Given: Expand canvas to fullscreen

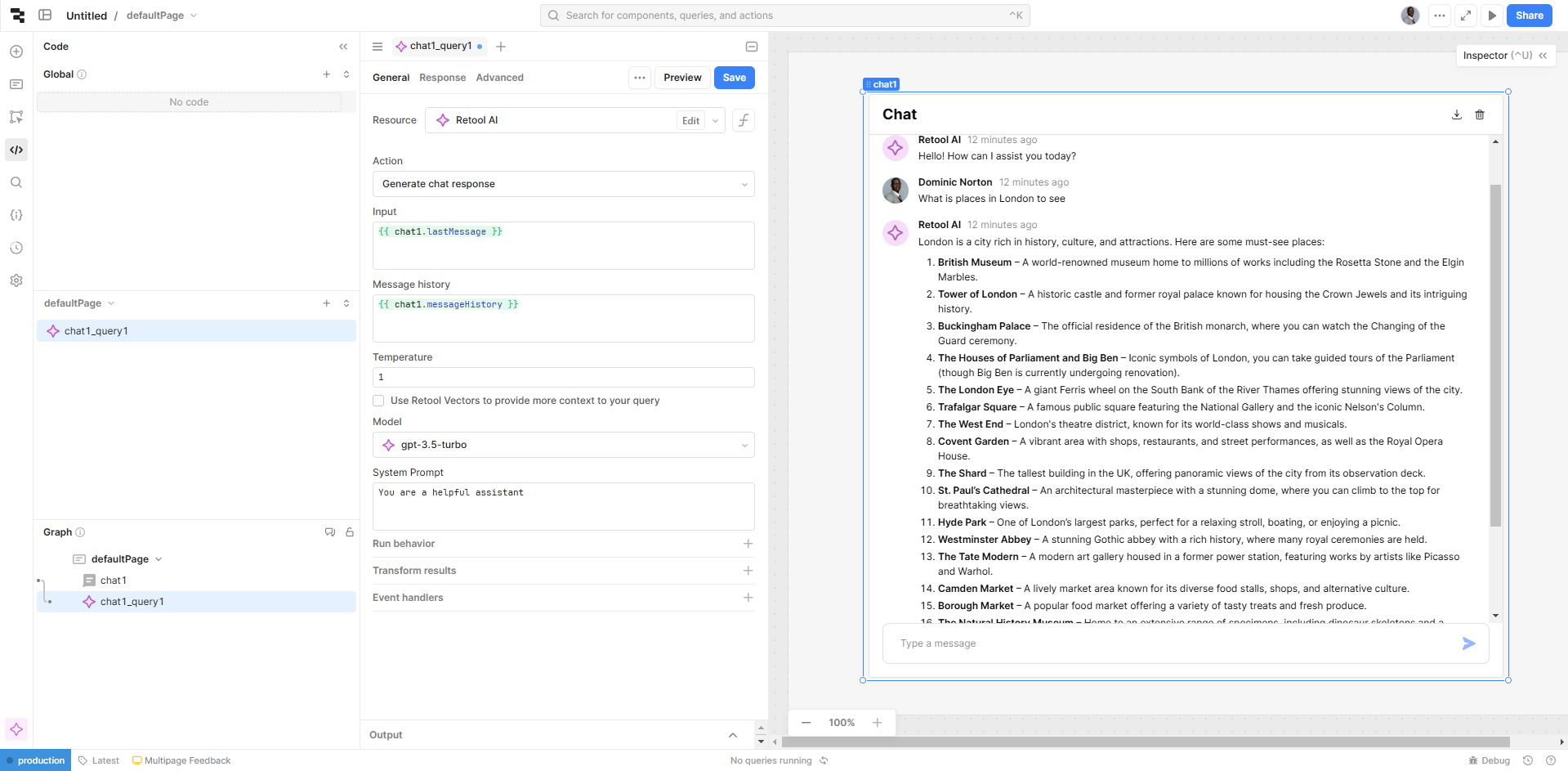Looking at the screenshot, I should [x=1466, y=16].
